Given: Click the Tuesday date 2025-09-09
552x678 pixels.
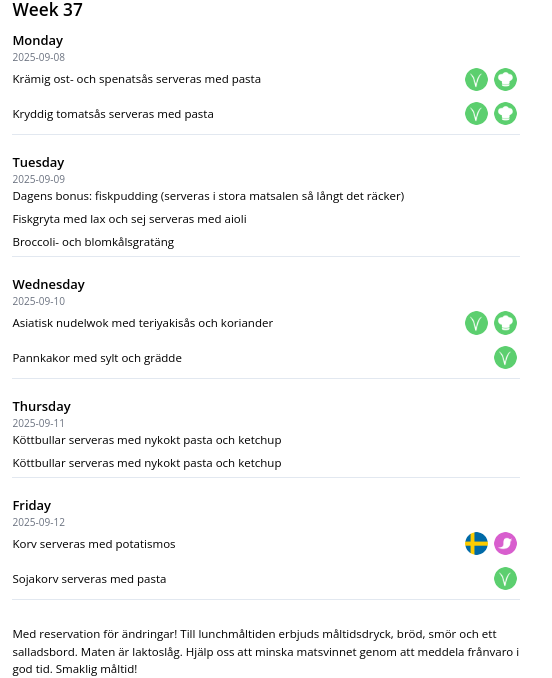Looking at the screenshot, I should click(x=38, y=179).
